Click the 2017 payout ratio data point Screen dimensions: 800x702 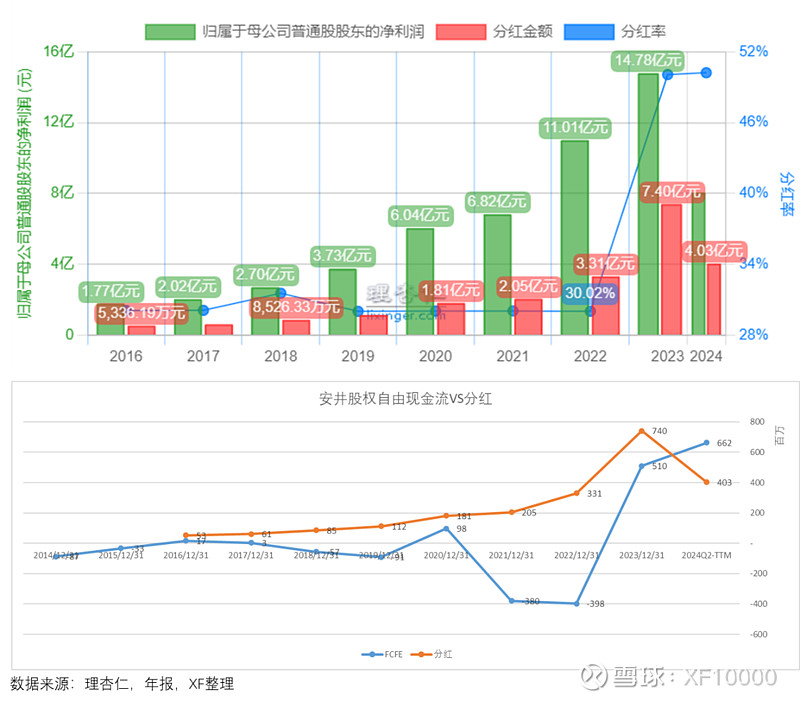(x=203, y=310)
